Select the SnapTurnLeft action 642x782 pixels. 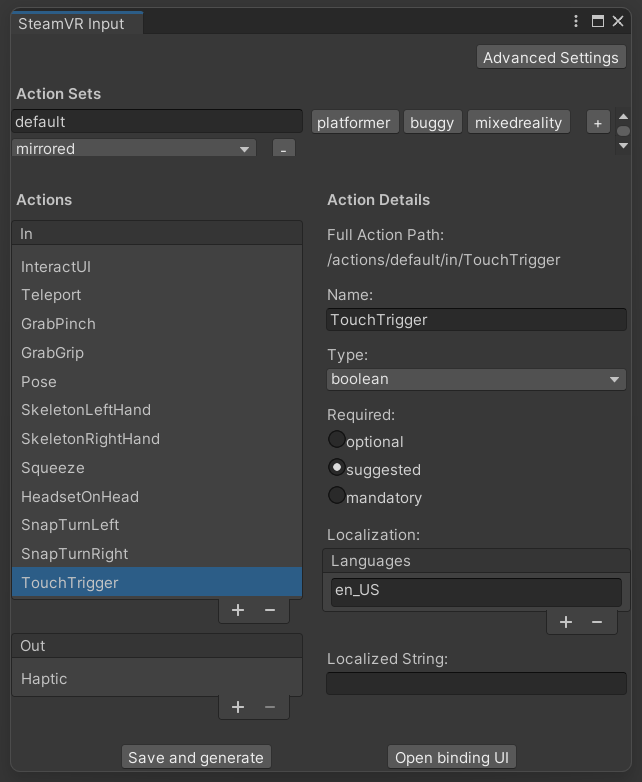click(x=157, y=525)
